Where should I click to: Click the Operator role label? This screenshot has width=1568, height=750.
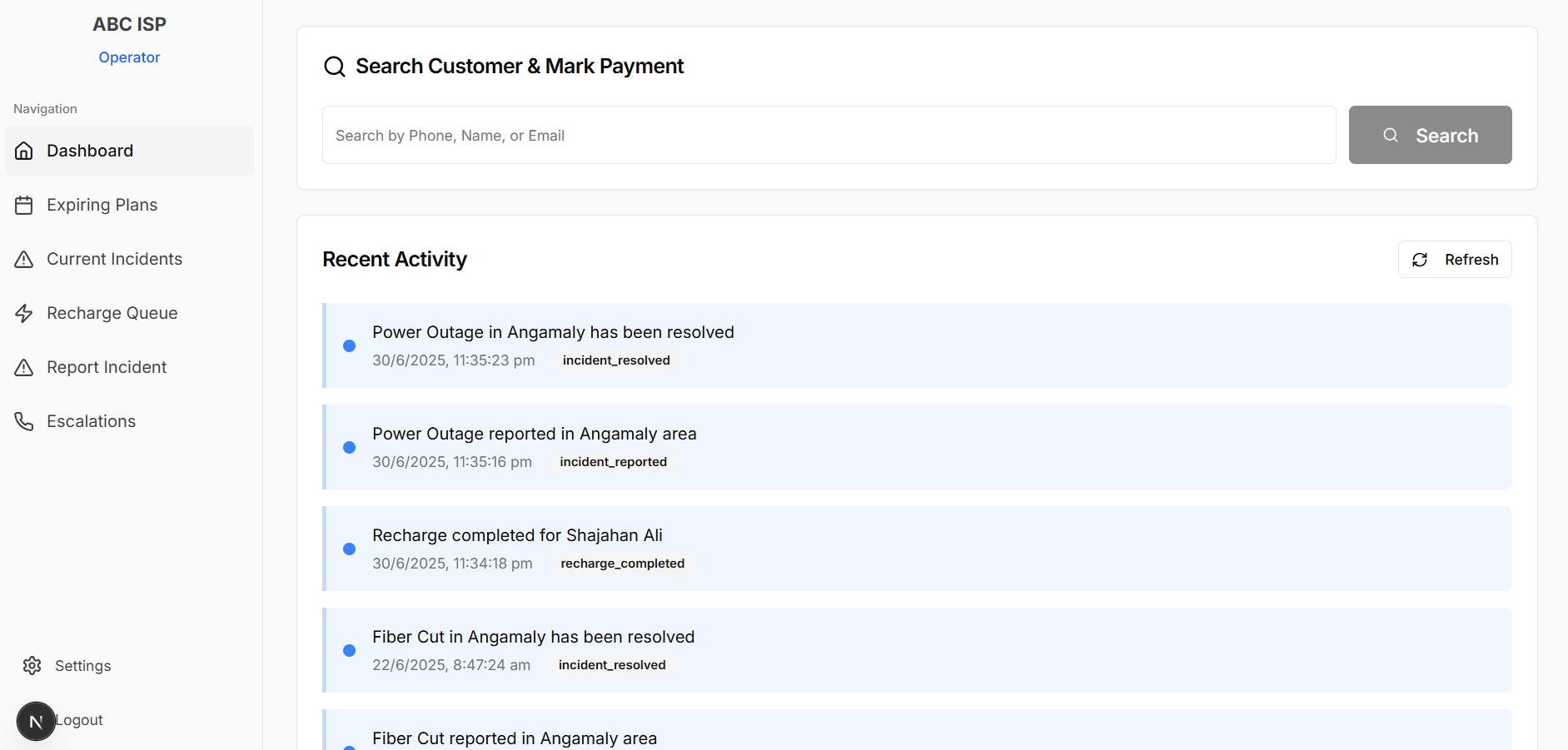tap(129, 57)
